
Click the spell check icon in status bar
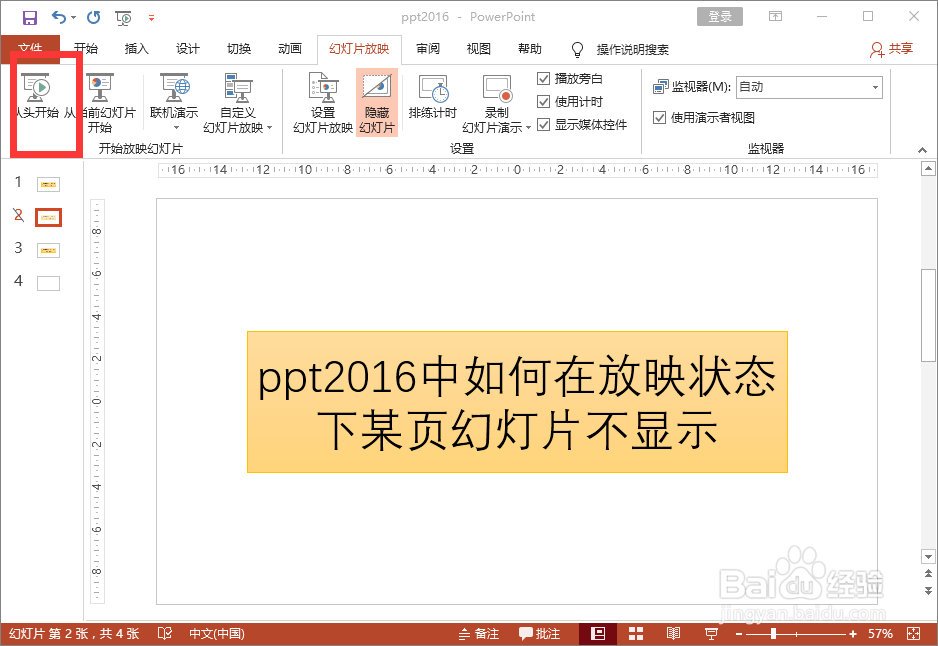tap(165, 633)
